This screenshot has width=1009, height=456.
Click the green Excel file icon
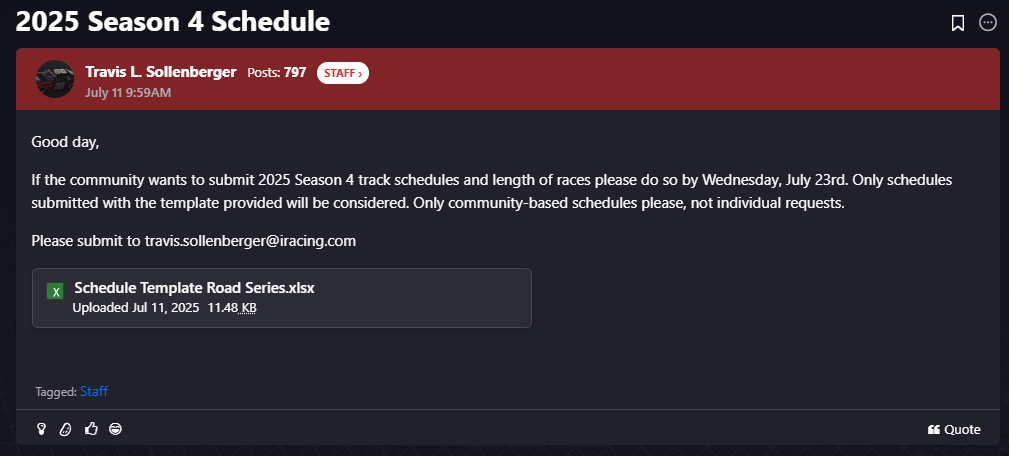click(55, 291)
